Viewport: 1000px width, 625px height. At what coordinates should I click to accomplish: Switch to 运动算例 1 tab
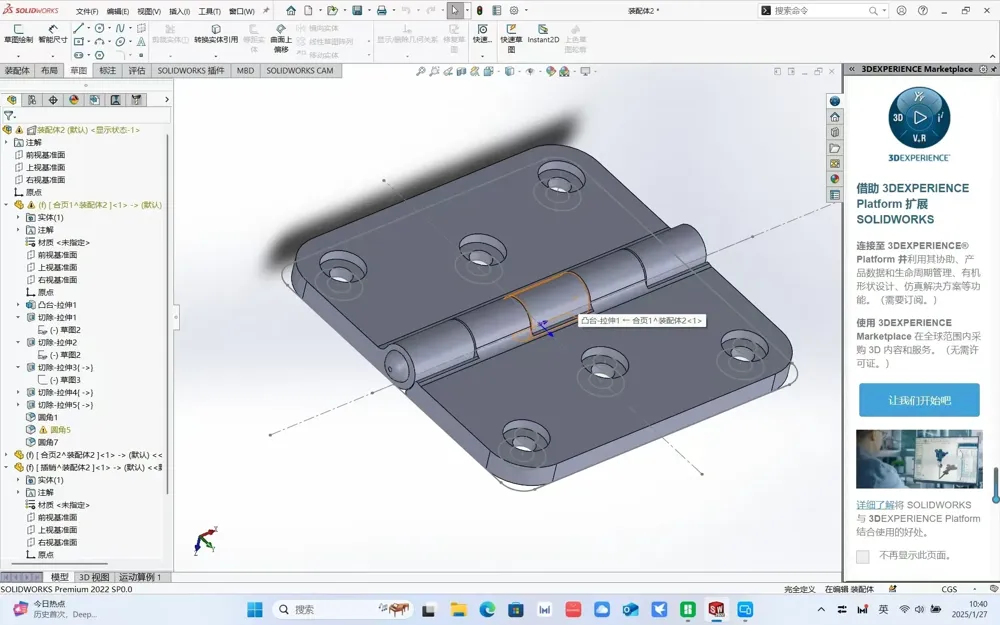click(x=140, y=577)
